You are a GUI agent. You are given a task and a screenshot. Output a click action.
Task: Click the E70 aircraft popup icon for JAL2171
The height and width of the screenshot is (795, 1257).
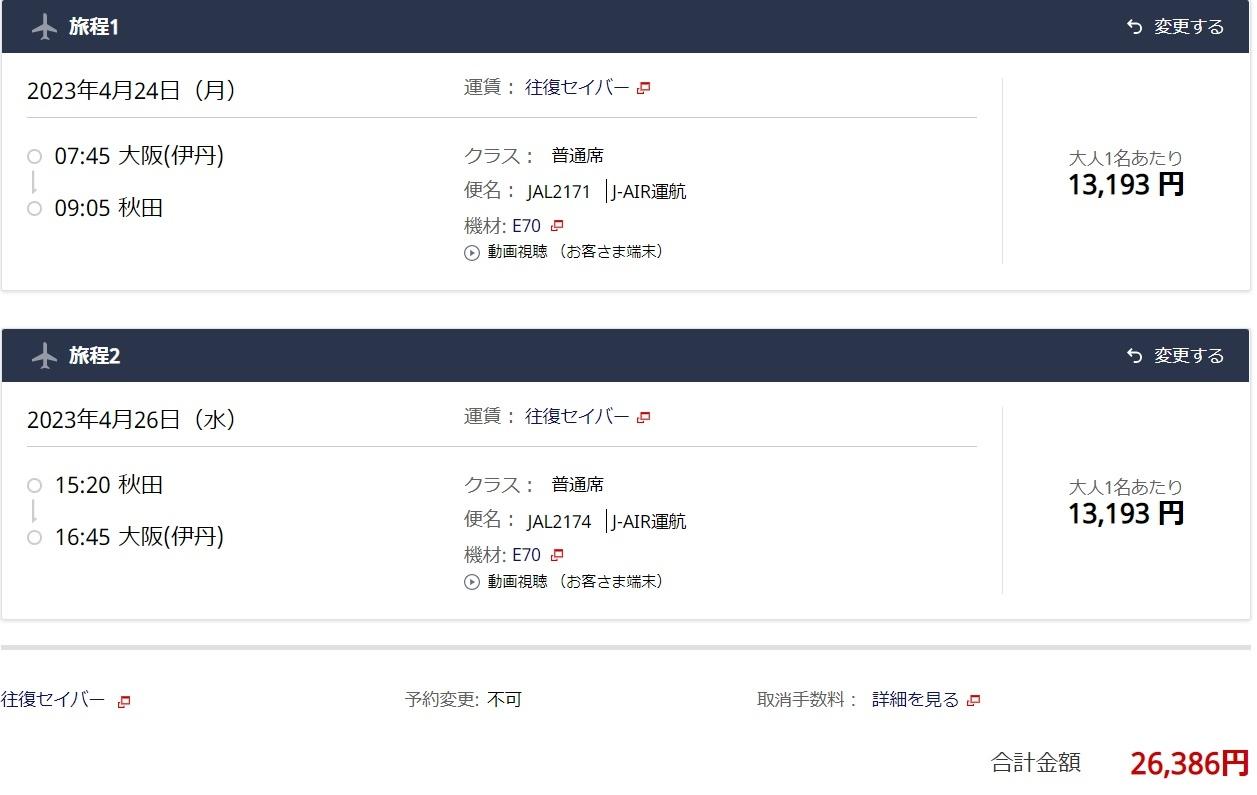coord(558,226)
